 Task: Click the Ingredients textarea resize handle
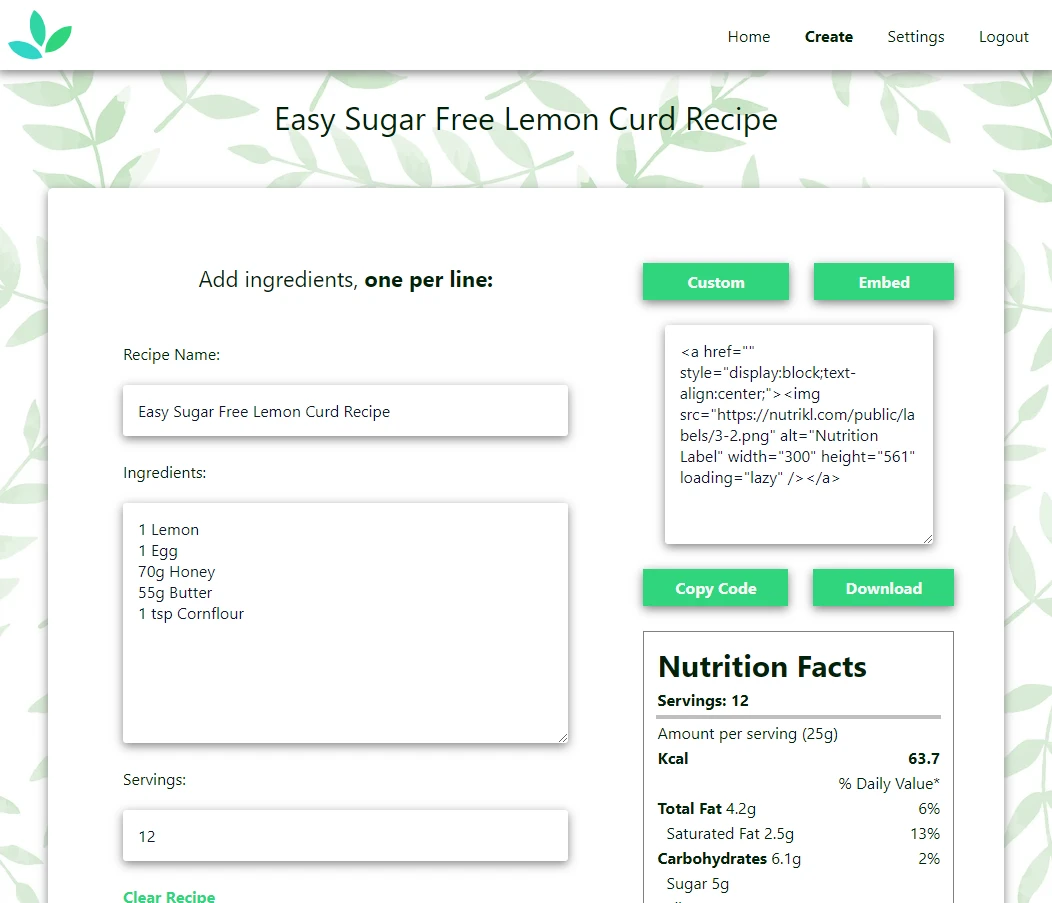click(x=563, y=738)
